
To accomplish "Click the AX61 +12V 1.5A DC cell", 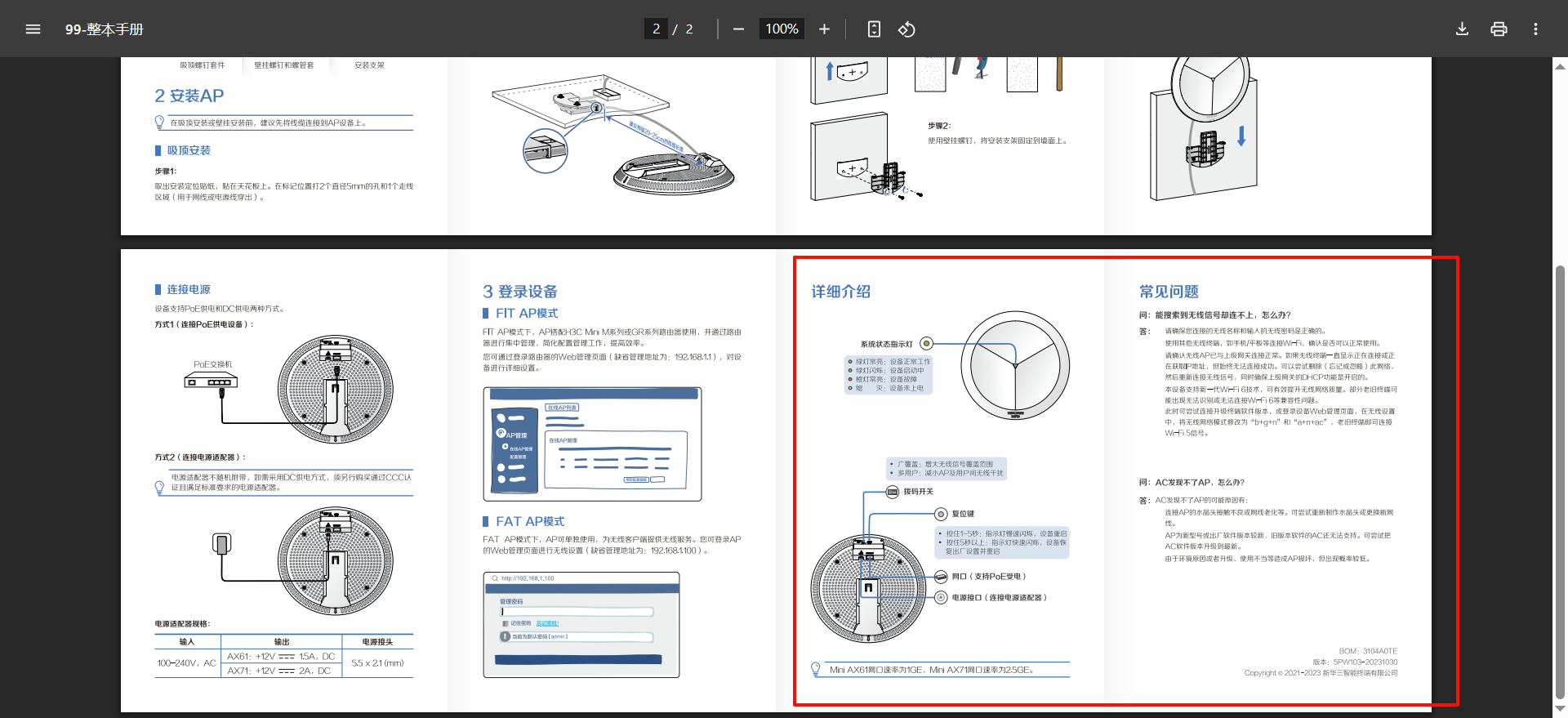I will [281, 657].
